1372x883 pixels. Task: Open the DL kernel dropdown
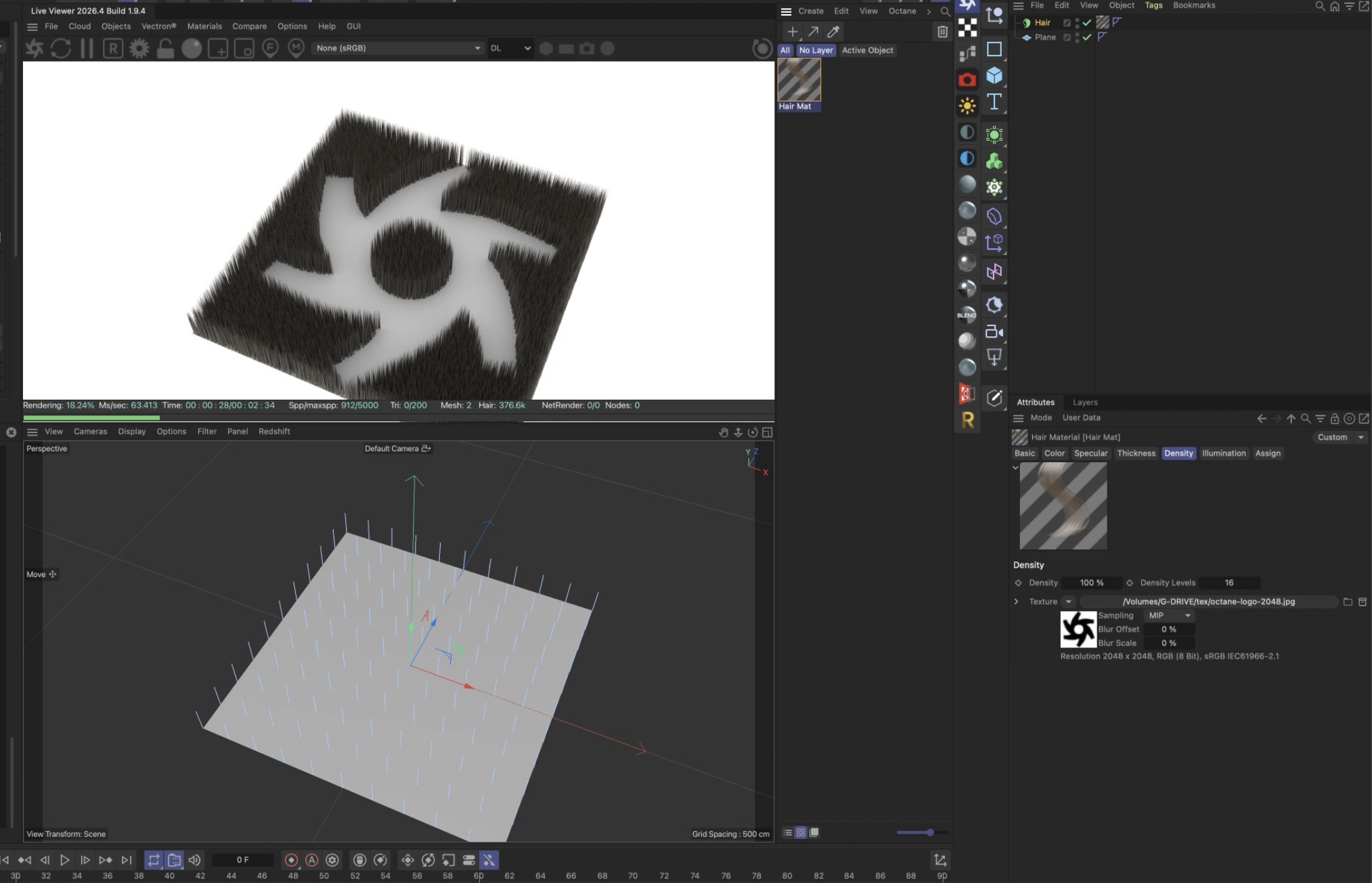click(x=510, y=48)
